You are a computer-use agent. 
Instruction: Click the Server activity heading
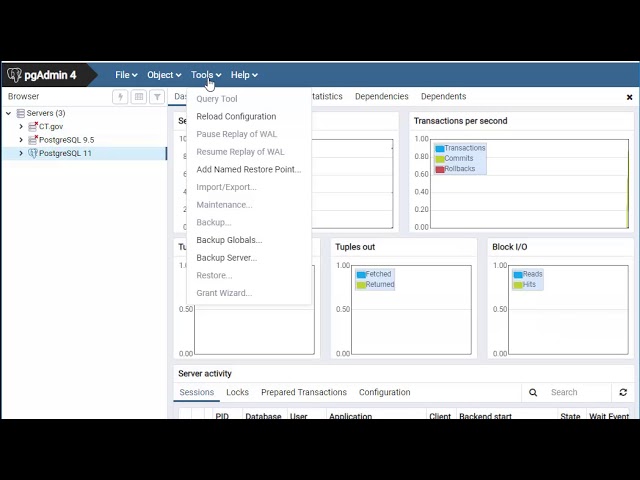point(205,373)
